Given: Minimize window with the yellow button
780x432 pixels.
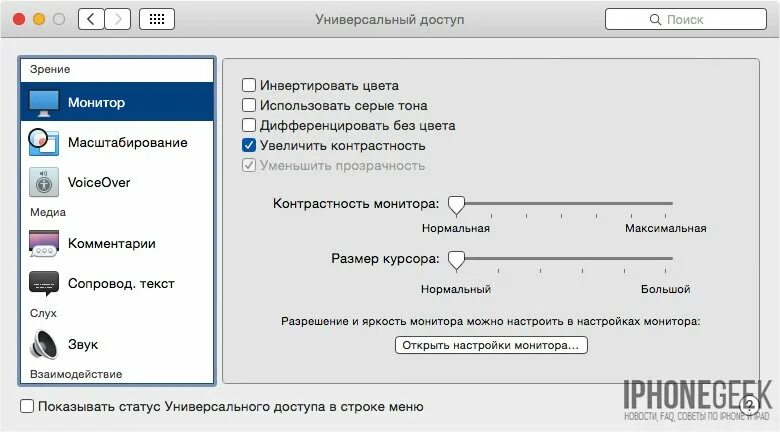Looking at the screenshot, I should point(39,19).
